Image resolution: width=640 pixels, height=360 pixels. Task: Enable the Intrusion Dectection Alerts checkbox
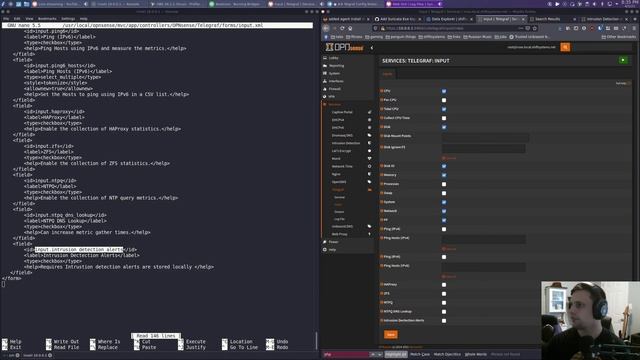[x=444, y=321]
